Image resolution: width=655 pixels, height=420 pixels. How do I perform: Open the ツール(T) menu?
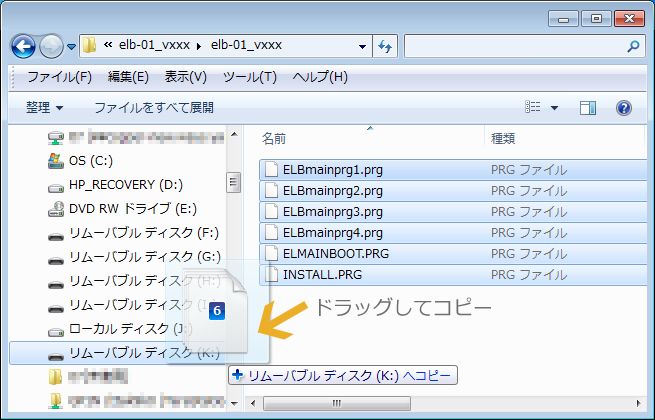tap(249, 77)
